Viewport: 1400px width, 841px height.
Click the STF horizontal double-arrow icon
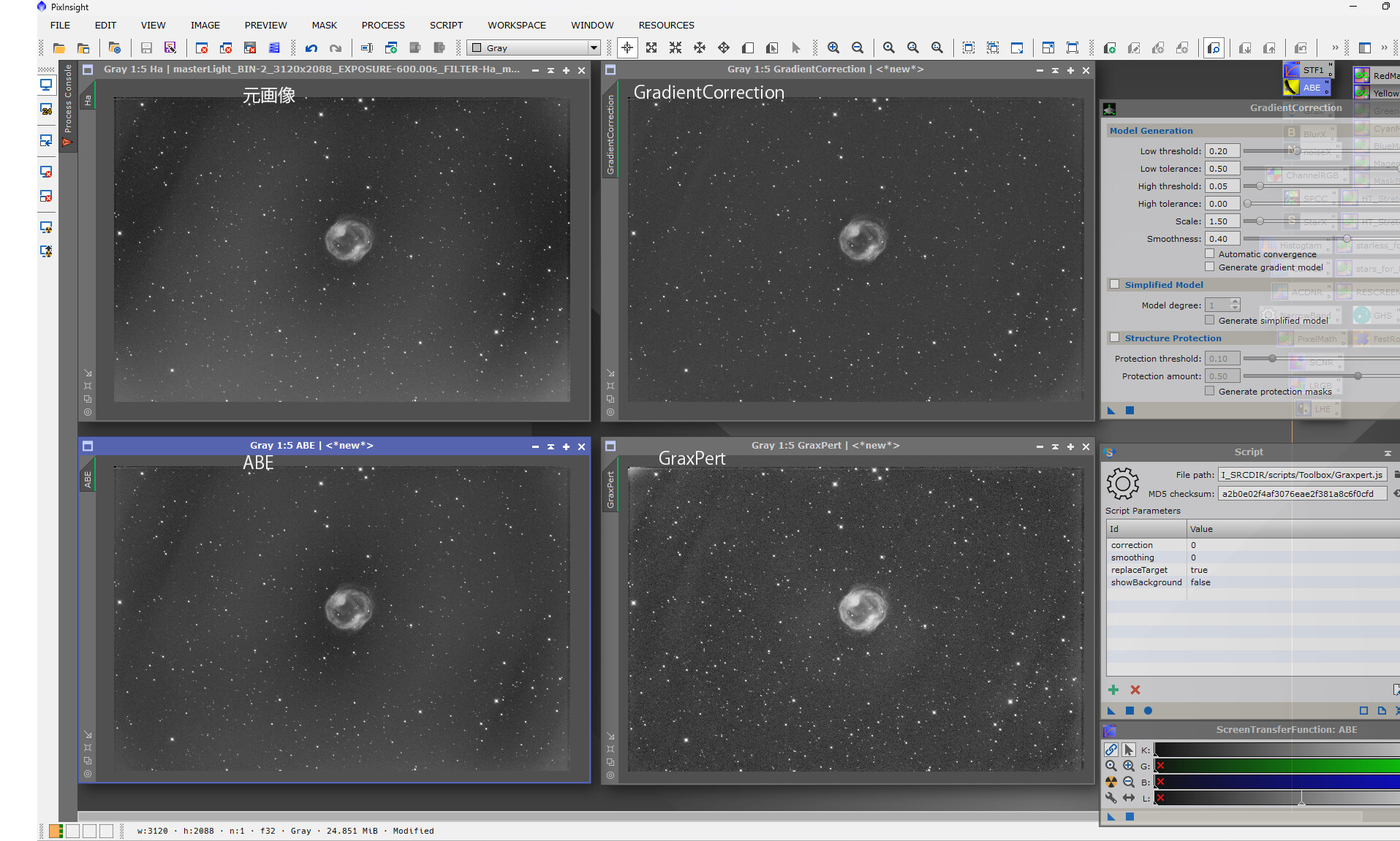pos(1129,798)
